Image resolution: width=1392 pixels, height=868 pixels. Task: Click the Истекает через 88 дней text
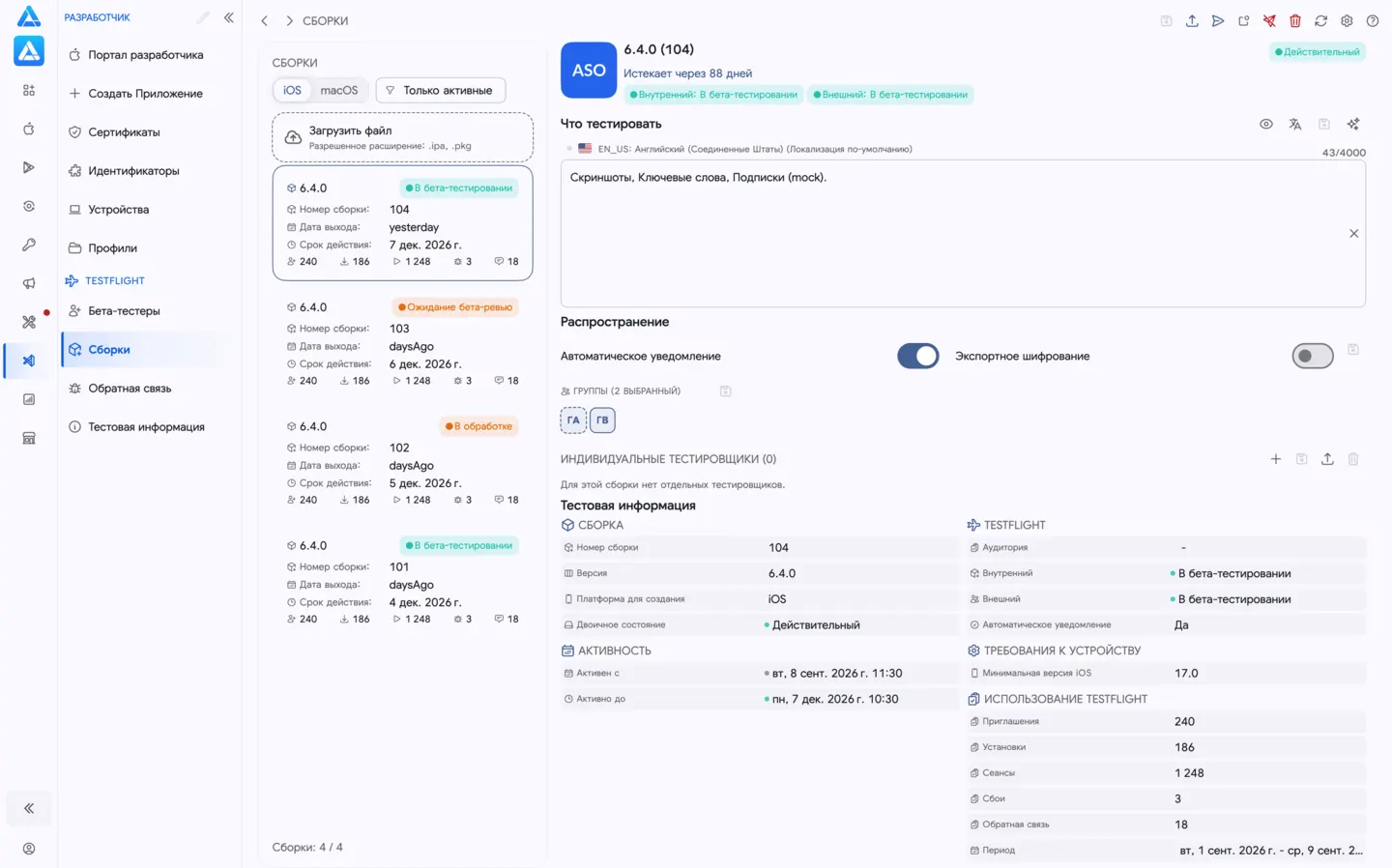(687, 73)
